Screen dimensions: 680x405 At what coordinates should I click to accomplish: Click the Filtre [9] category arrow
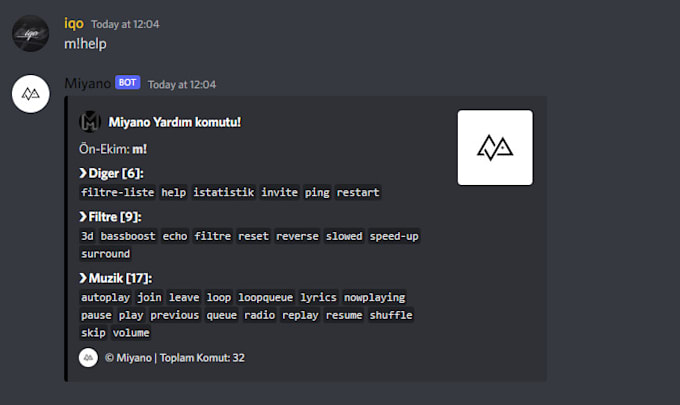click(83, 217)
